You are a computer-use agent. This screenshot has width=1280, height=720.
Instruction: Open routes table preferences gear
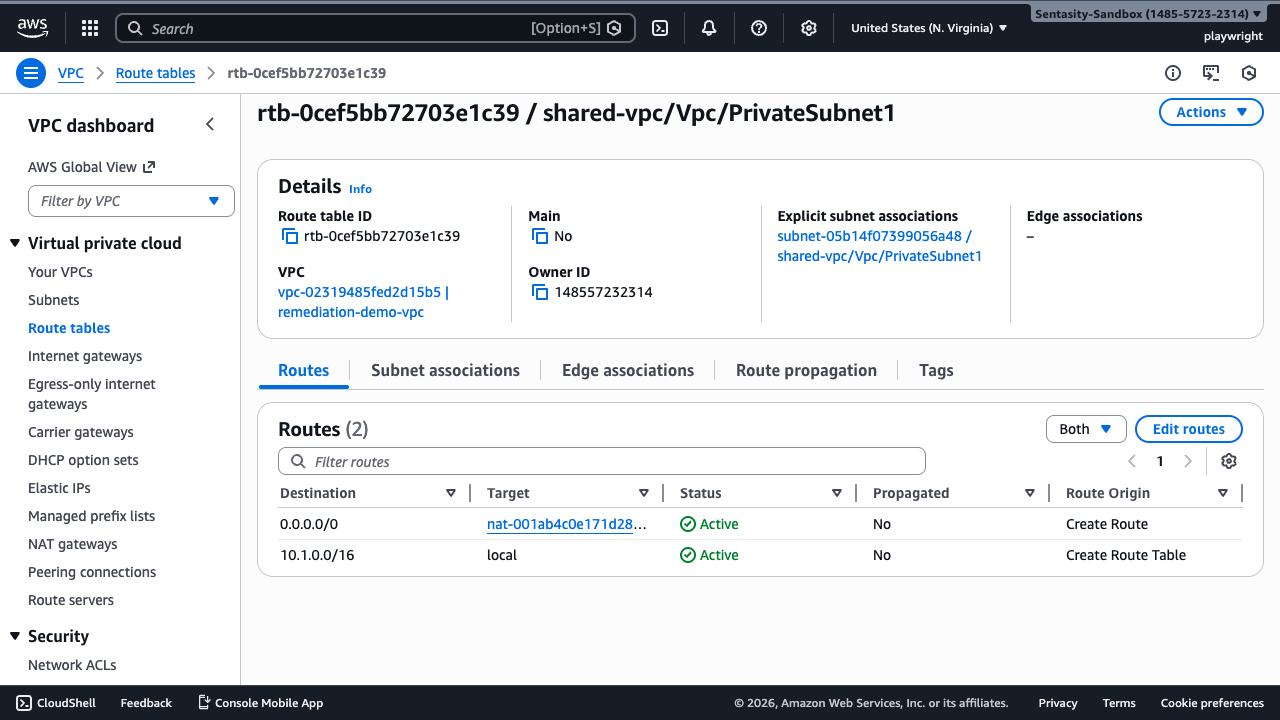tap(1229, 461)
